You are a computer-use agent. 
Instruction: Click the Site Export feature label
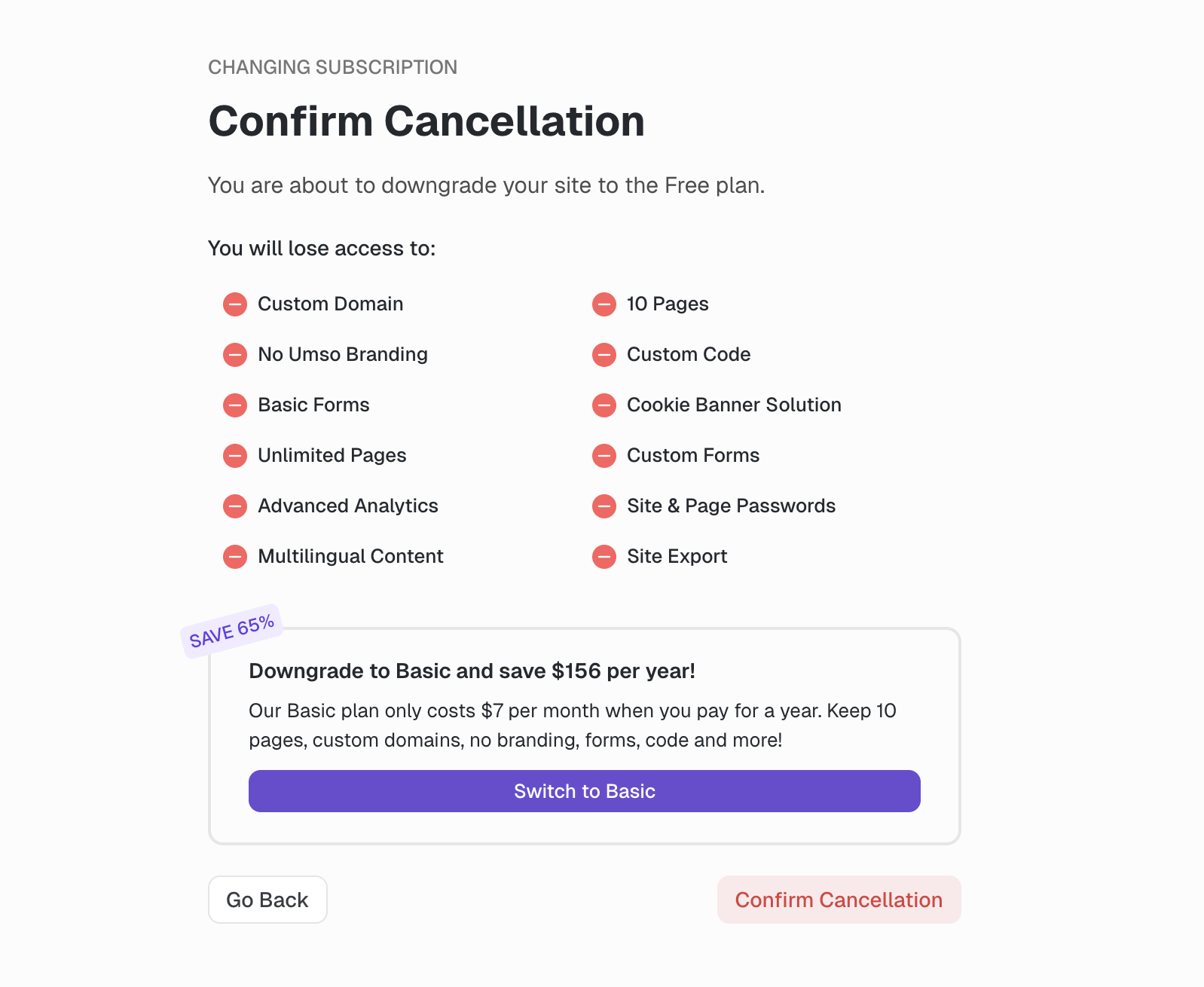[x=677, y=557]
